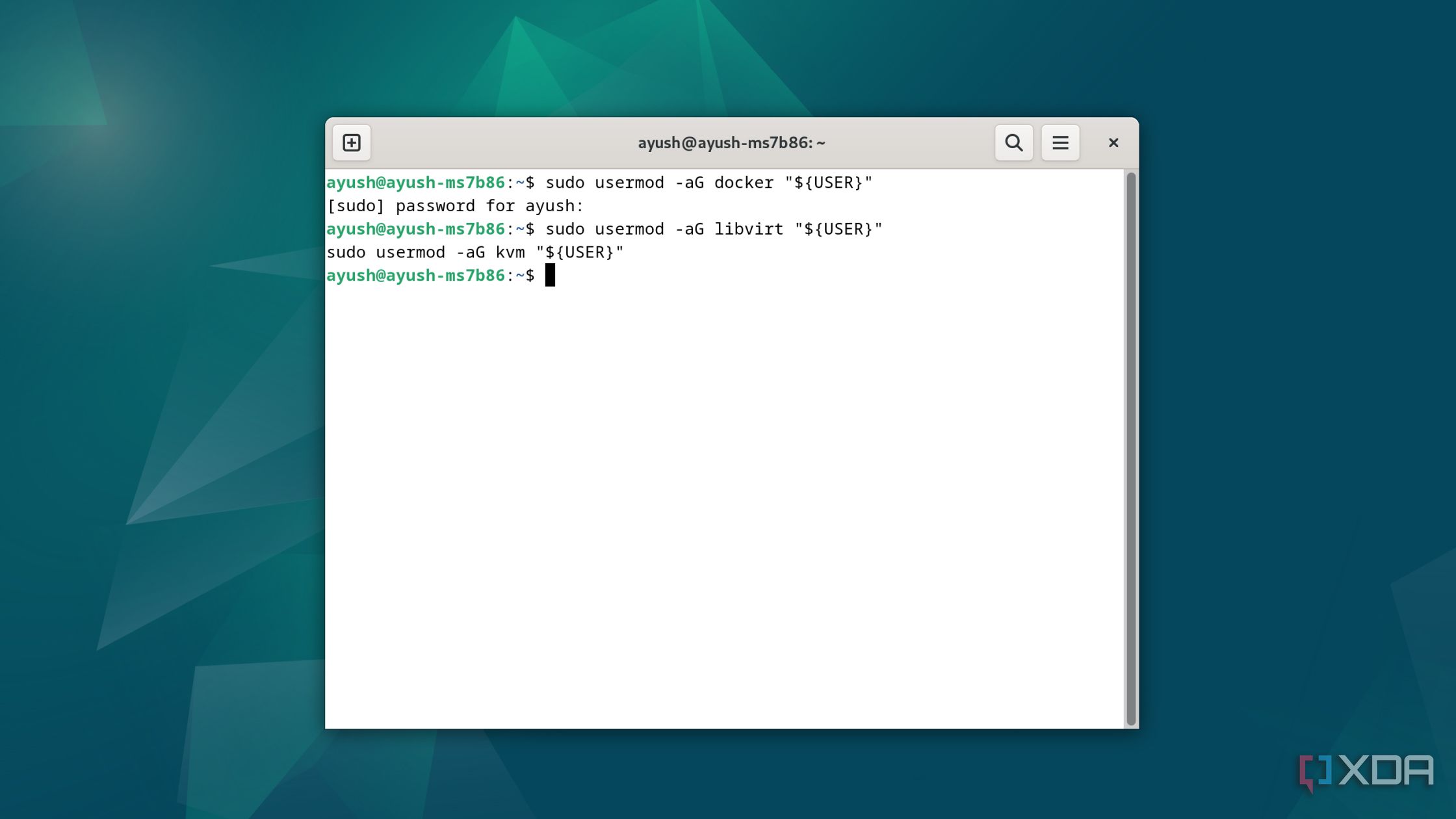Click the window title ayush@ayush-ms7b86: ~

tap(731, 142)
